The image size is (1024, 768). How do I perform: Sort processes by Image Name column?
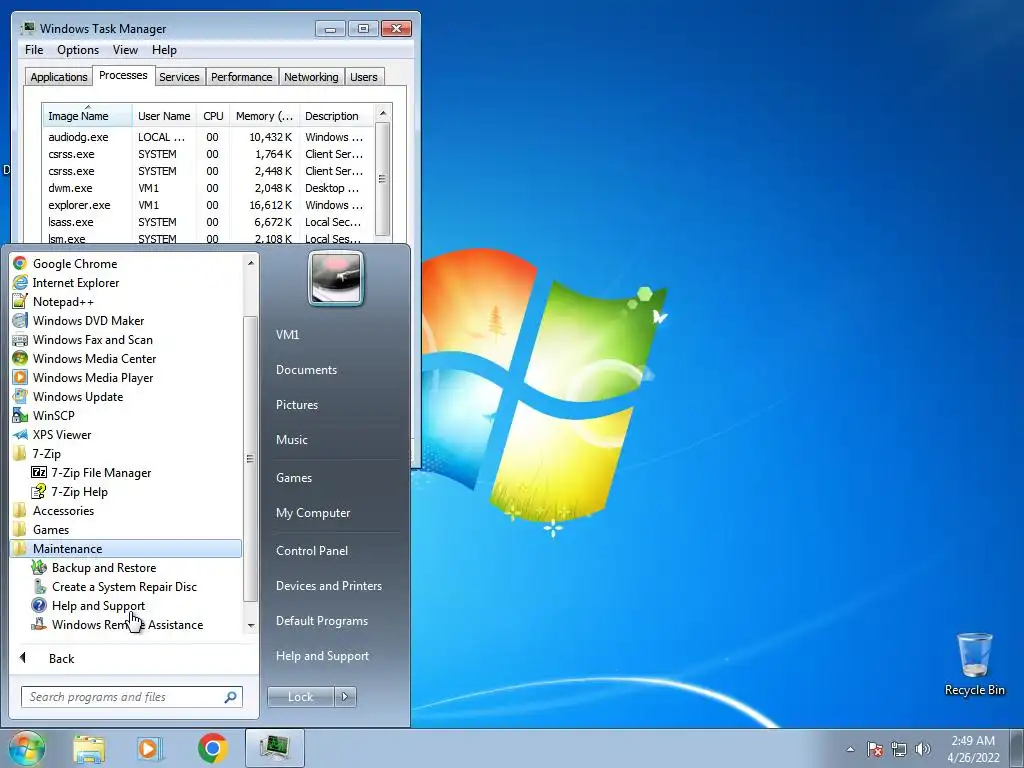click(x=88, y=116)
